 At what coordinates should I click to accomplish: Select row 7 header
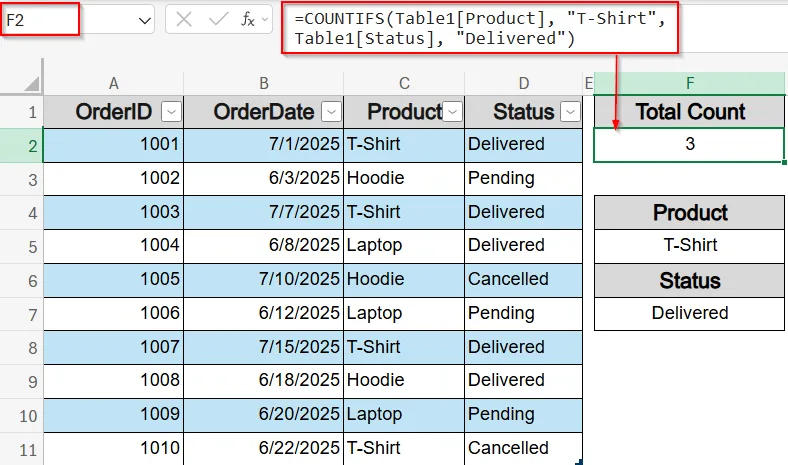(x=22, y=314)
